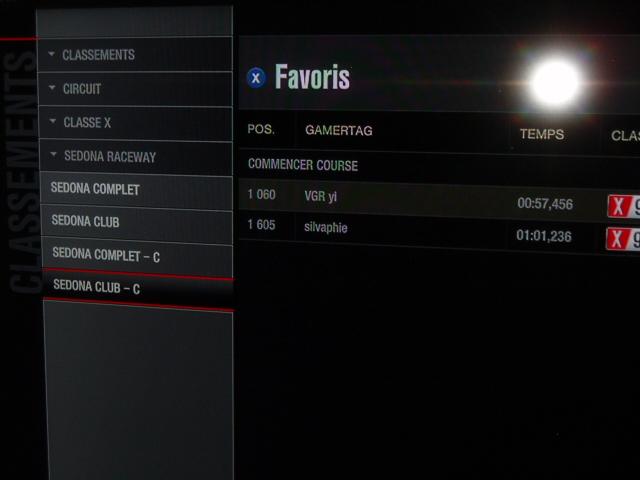Collapse the SEDONA RACEWAY arrow
This screenshot has height=480, width=640.
pos(53,154)
